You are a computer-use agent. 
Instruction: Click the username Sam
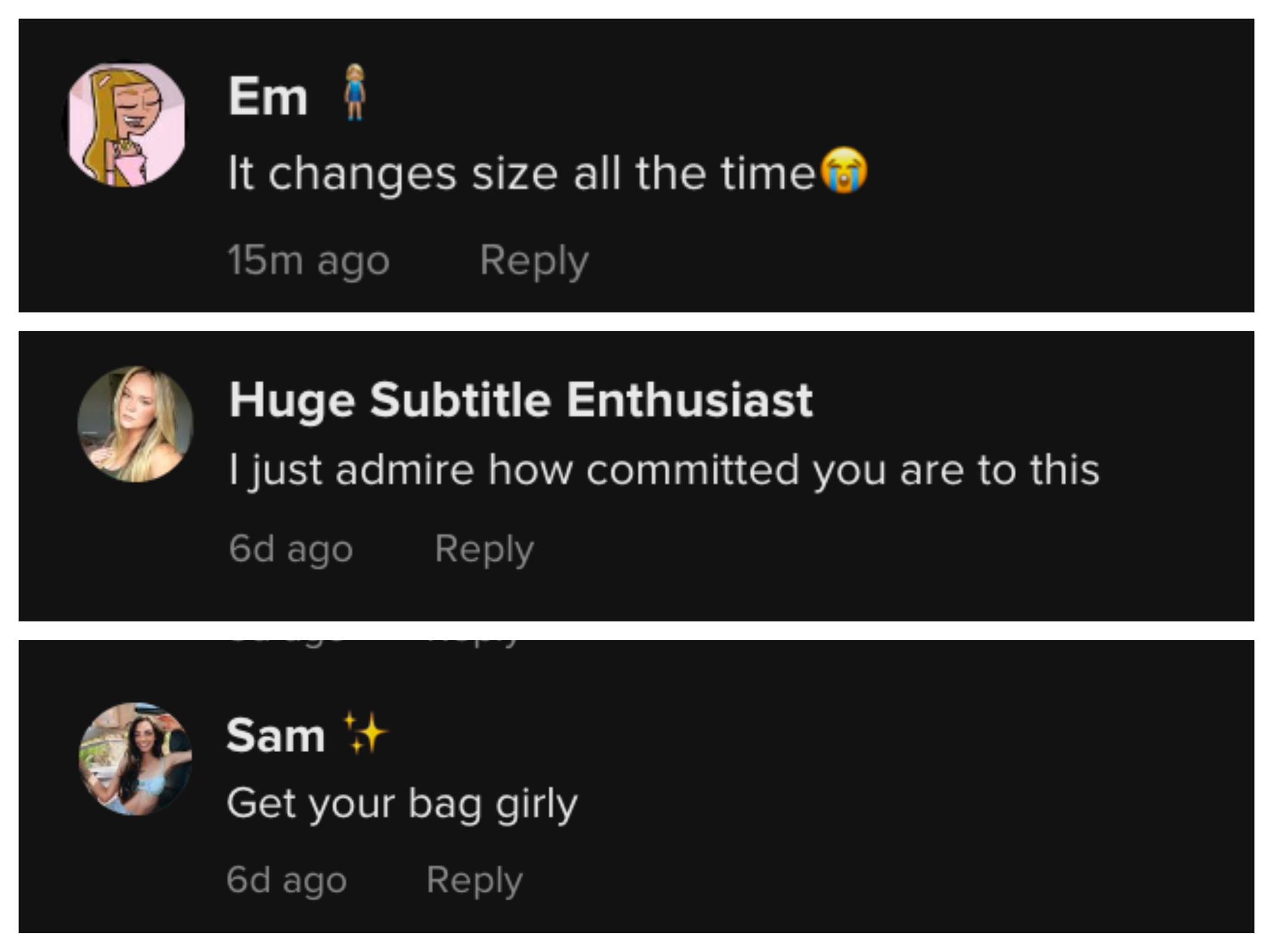point(275,736)
